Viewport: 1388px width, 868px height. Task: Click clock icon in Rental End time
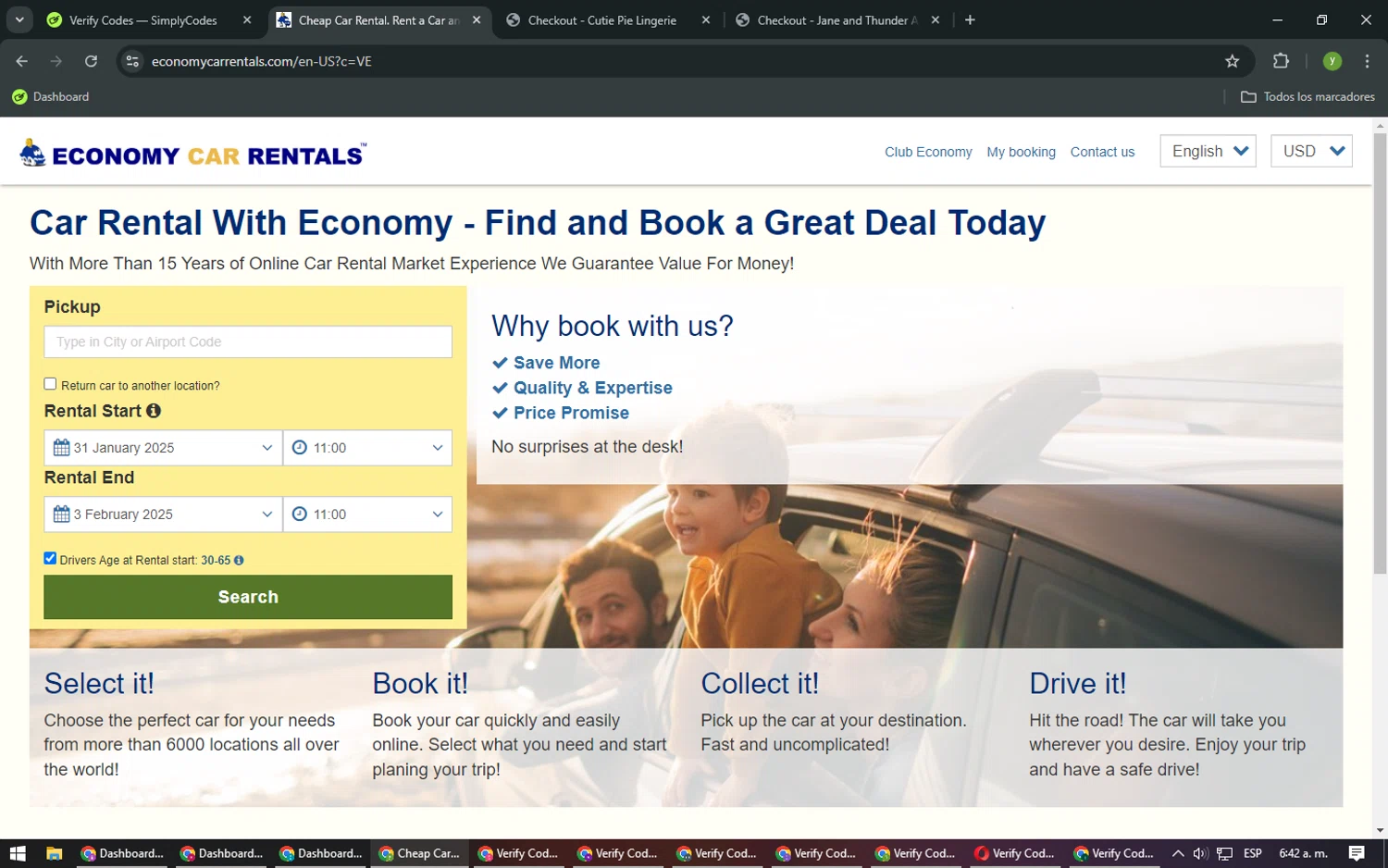point(300,515)
